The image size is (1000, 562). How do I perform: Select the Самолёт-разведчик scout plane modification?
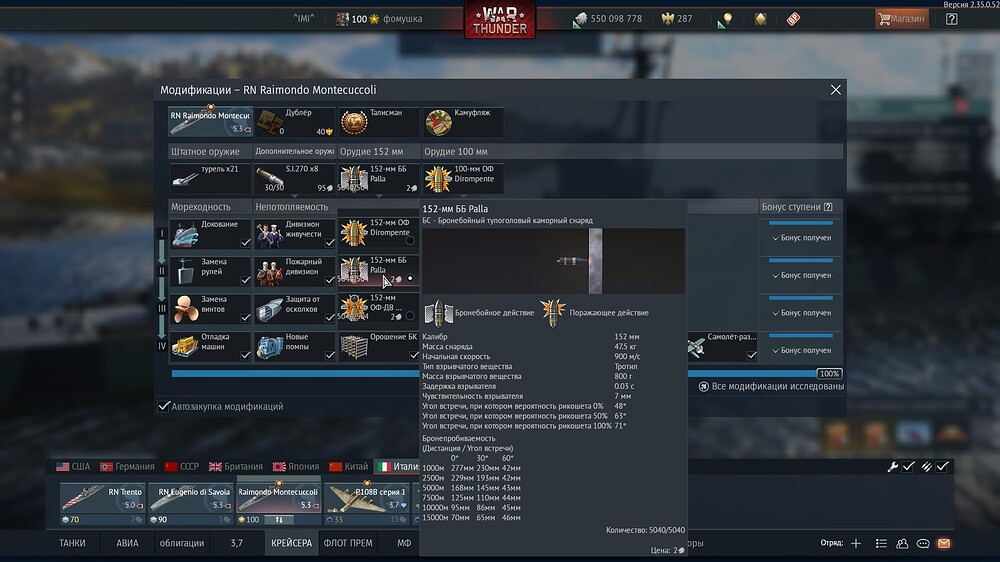tap(723, 346)
